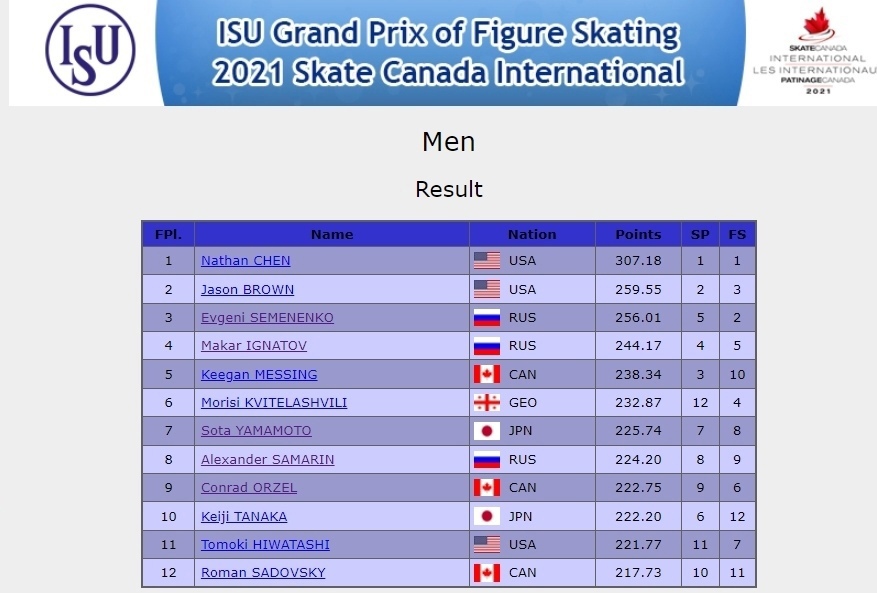Image resolution: width=877 pixels, height=593 pixels.
Task: Follow the Alexander SAMARIN link
Action: (x=267, y=459)
